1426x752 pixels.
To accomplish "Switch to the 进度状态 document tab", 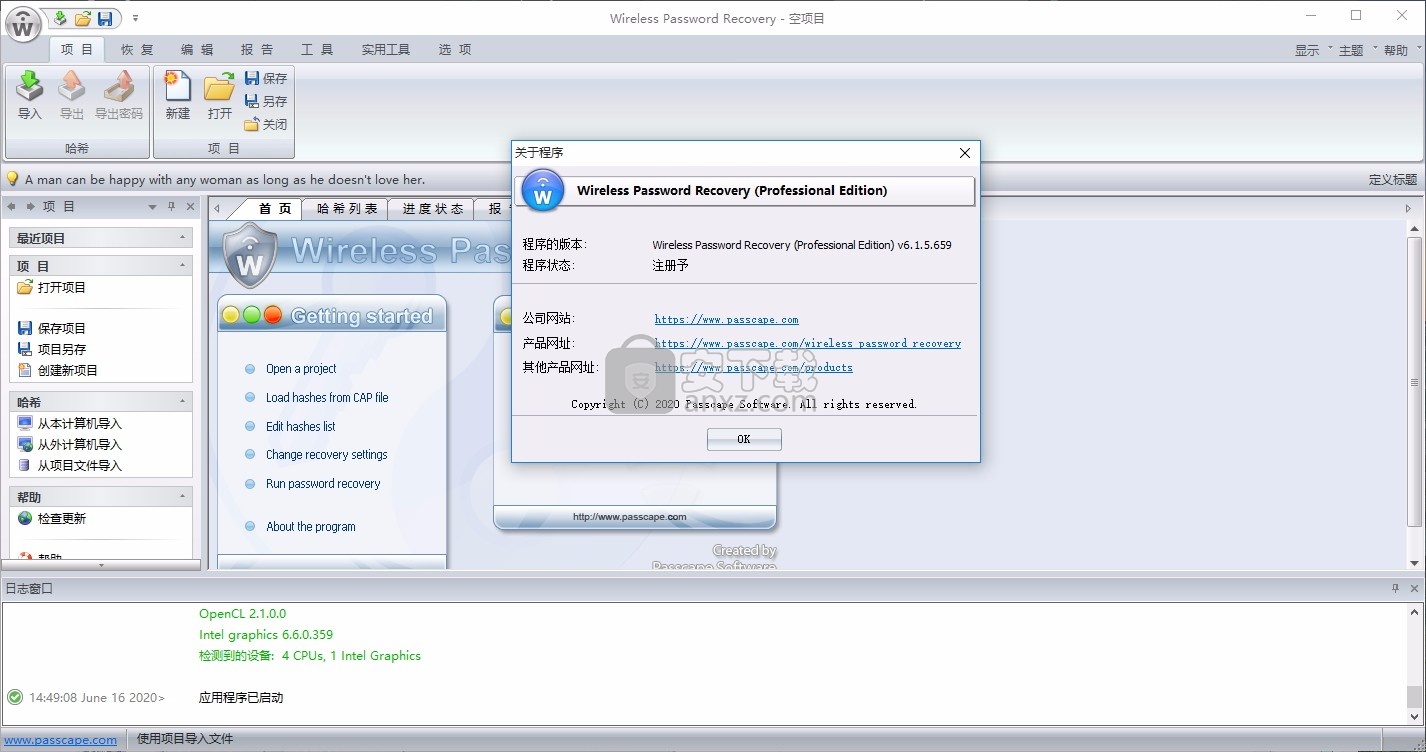I will coord(433,208).
